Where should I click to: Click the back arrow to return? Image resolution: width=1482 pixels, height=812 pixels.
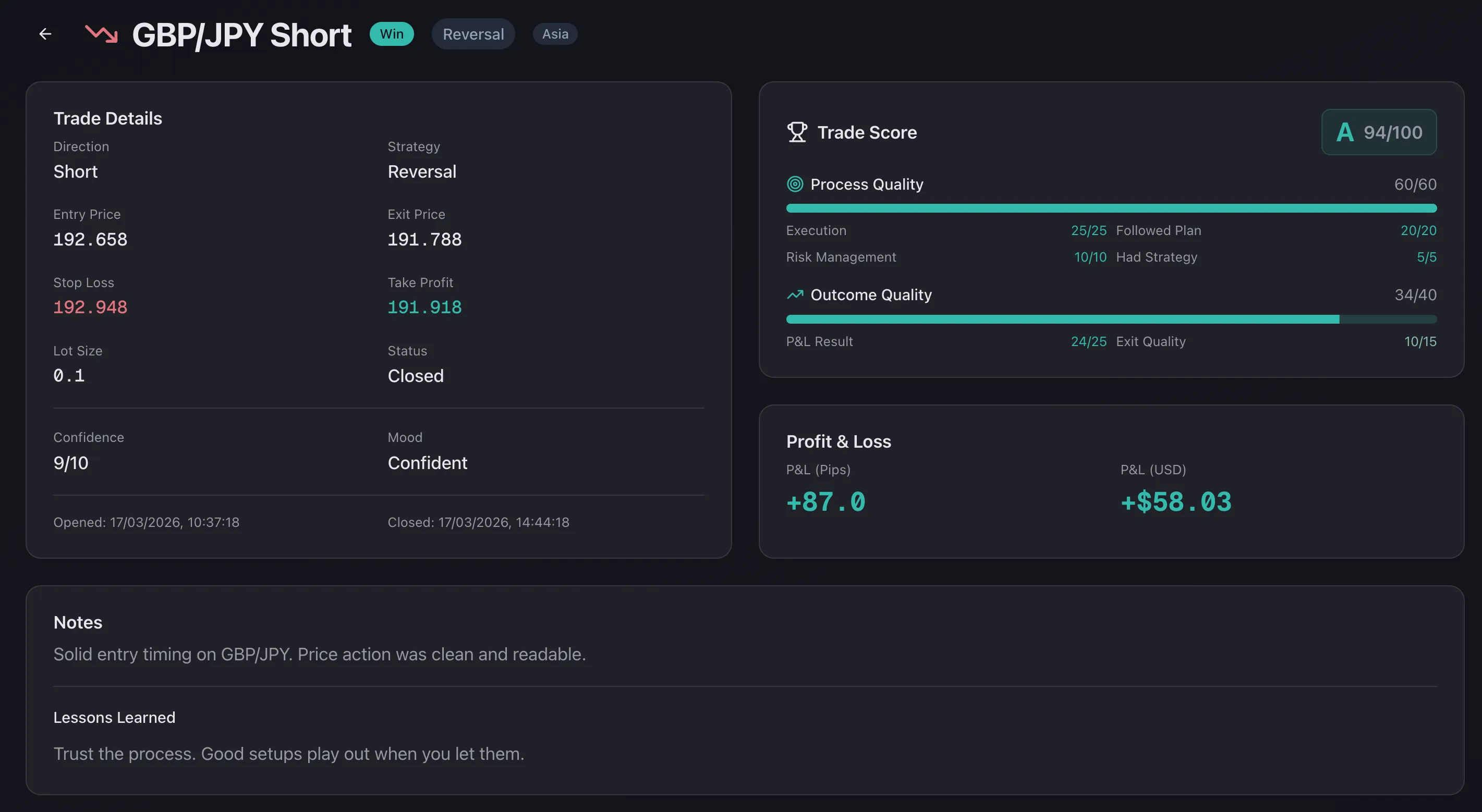pos(45,34)
